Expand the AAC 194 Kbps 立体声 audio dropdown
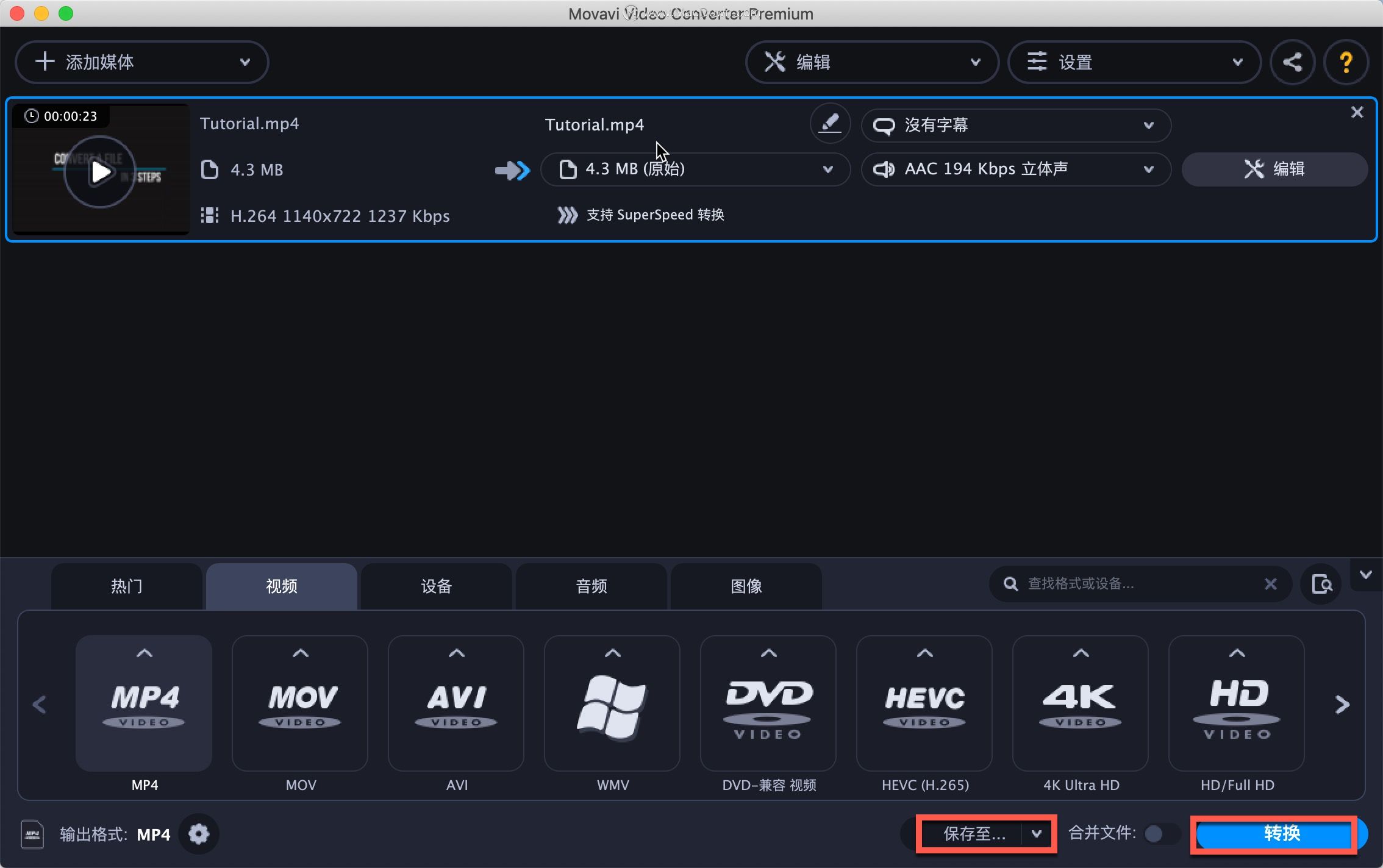 (x=1150, y=169)
